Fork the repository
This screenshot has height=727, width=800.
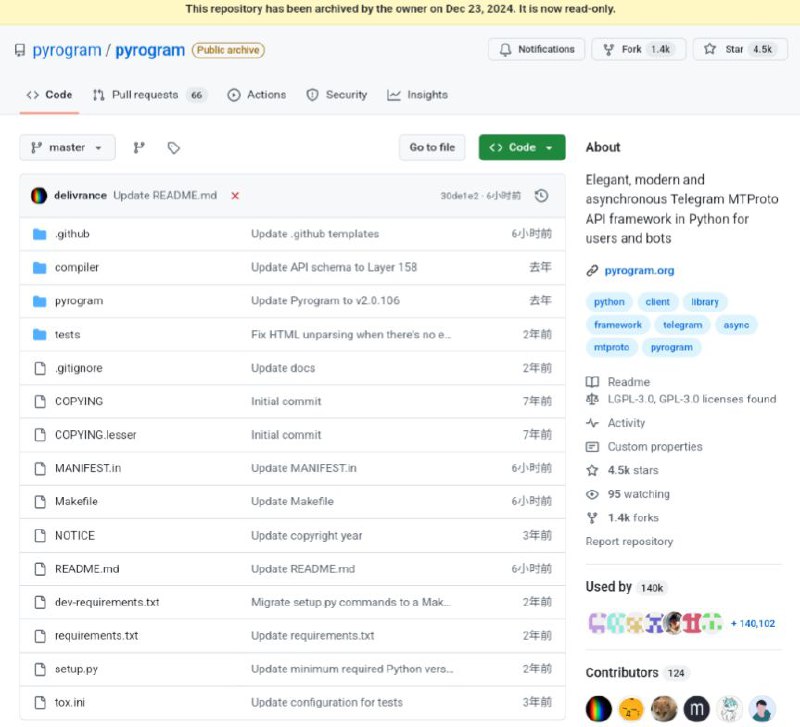point(638,49)
